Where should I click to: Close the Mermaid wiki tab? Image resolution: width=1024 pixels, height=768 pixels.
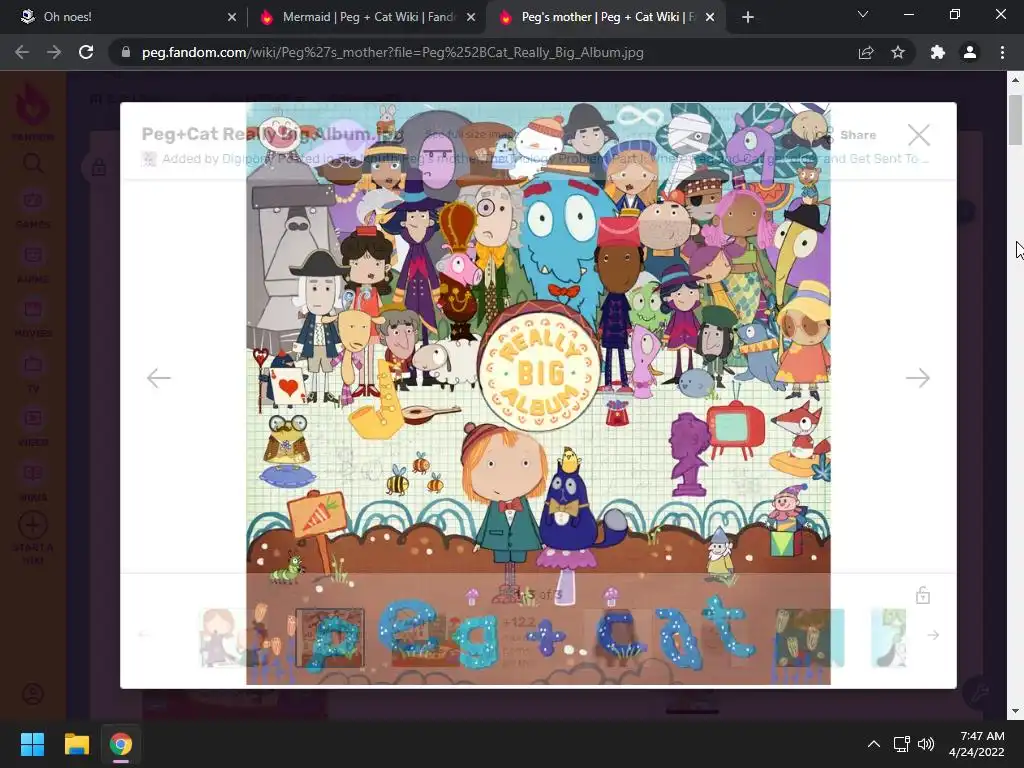point(471,17)
